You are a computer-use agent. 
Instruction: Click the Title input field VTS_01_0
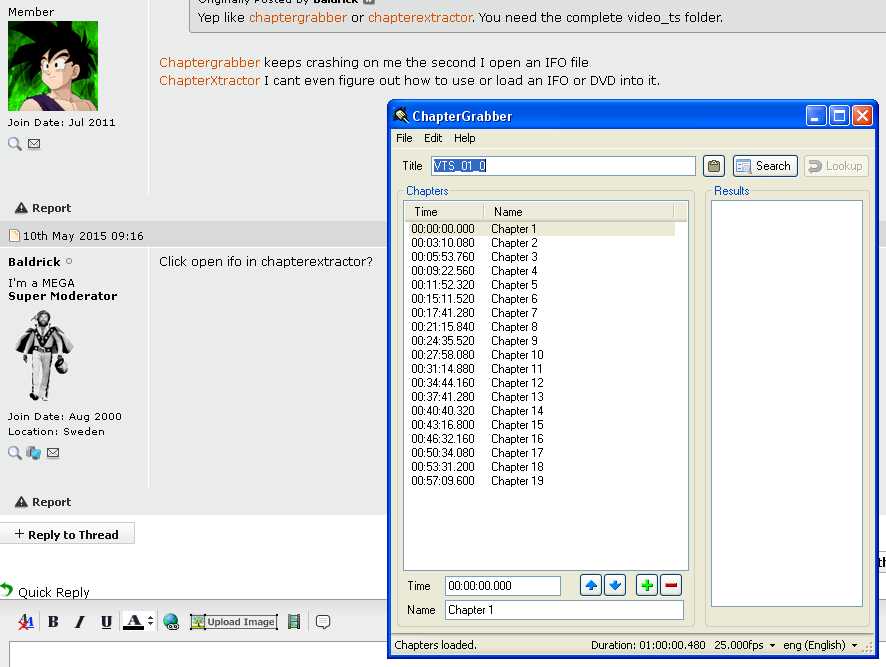click(x=563, y=166)
